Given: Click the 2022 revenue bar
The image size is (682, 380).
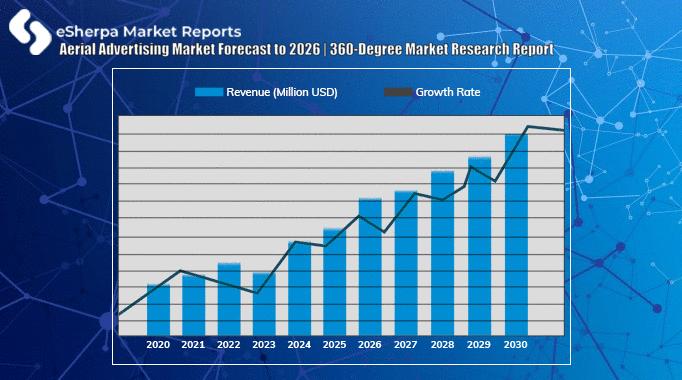Looking at the screenshot, I should pyautogui.click(x=229, y=299).
